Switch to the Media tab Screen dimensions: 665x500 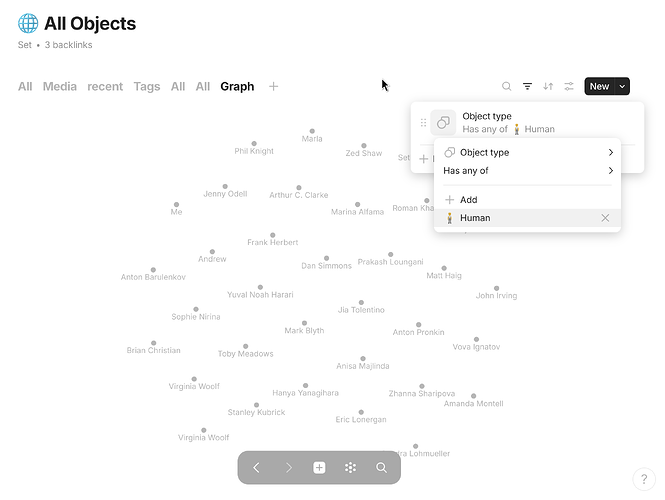pos(60,87)
